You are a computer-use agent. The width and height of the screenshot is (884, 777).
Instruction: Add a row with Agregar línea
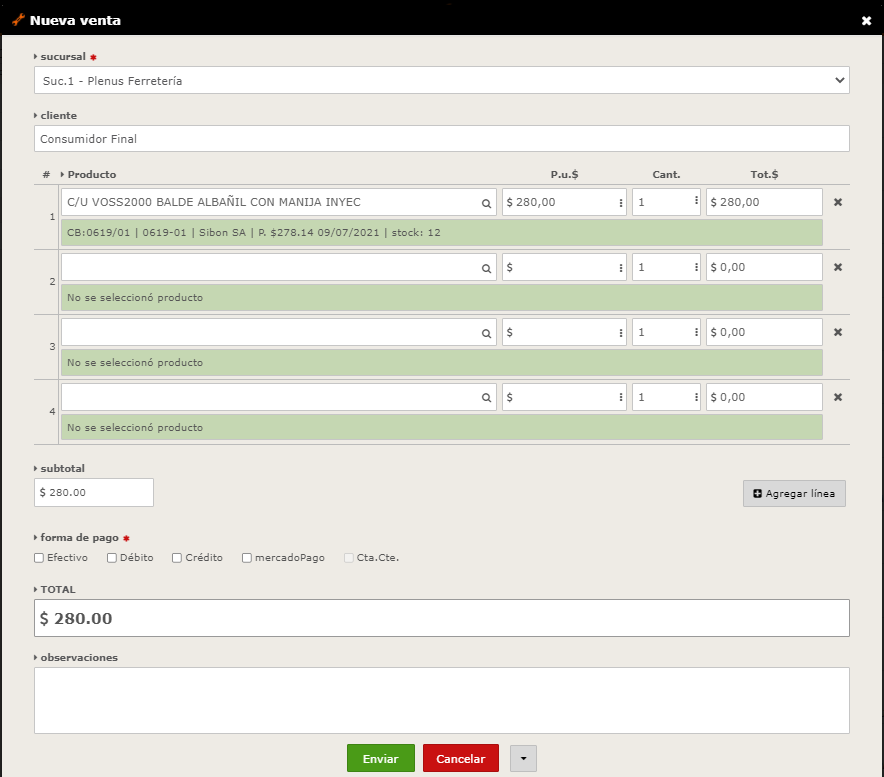tap(794, 494)
